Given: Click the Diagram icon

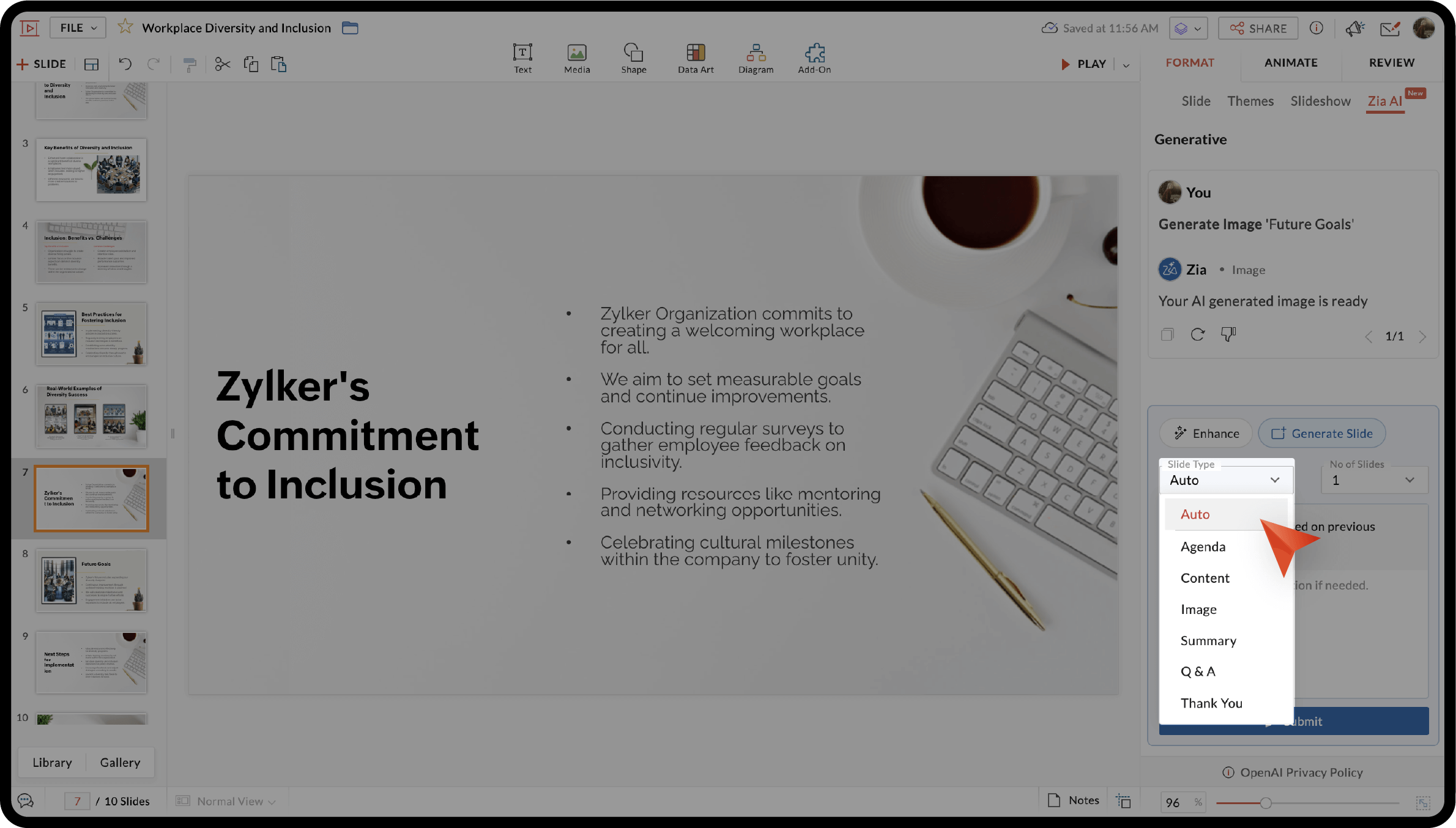Looking at the screenshot, I should pyautogui.click(x=756, y=58).
